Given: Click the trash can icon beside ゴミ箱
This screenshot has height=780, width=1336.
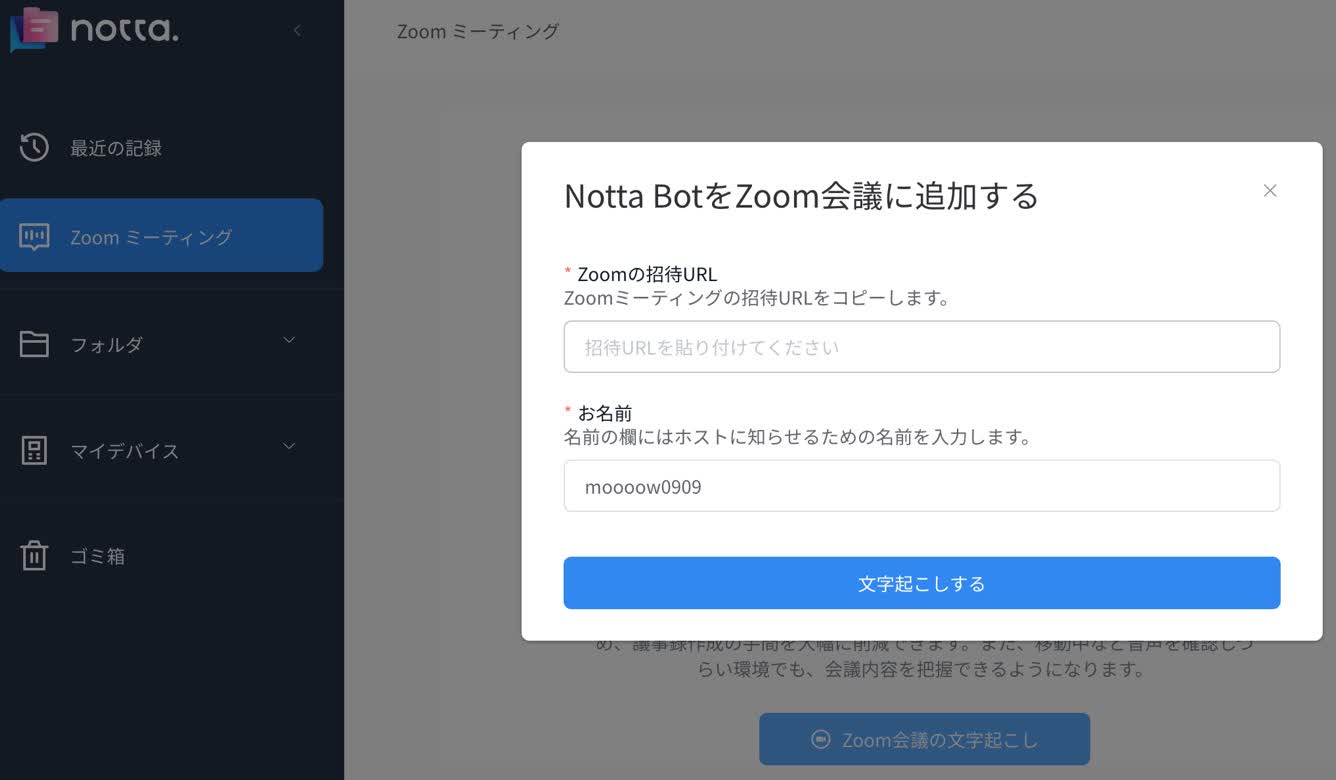Looking at the screenshot, I should (34, 555).
